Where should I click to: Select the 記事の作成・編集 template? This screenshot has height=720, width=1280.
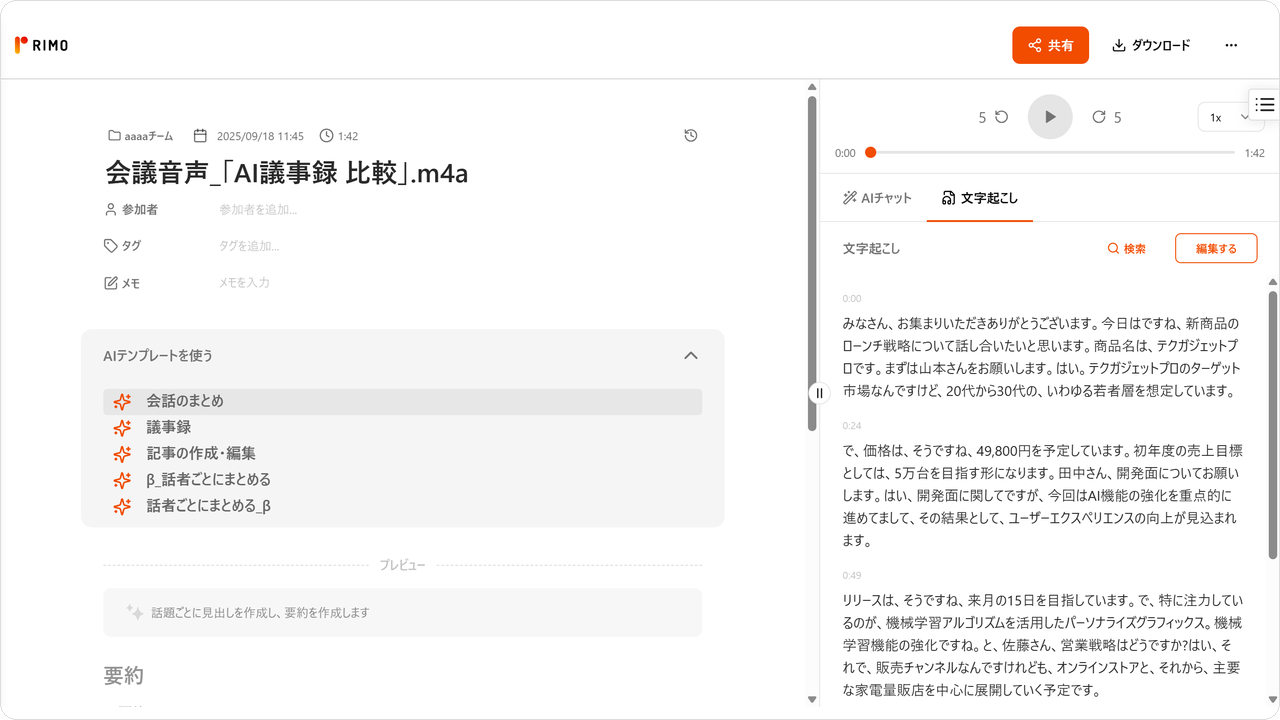pyautogui.click(x=402, y=453)
